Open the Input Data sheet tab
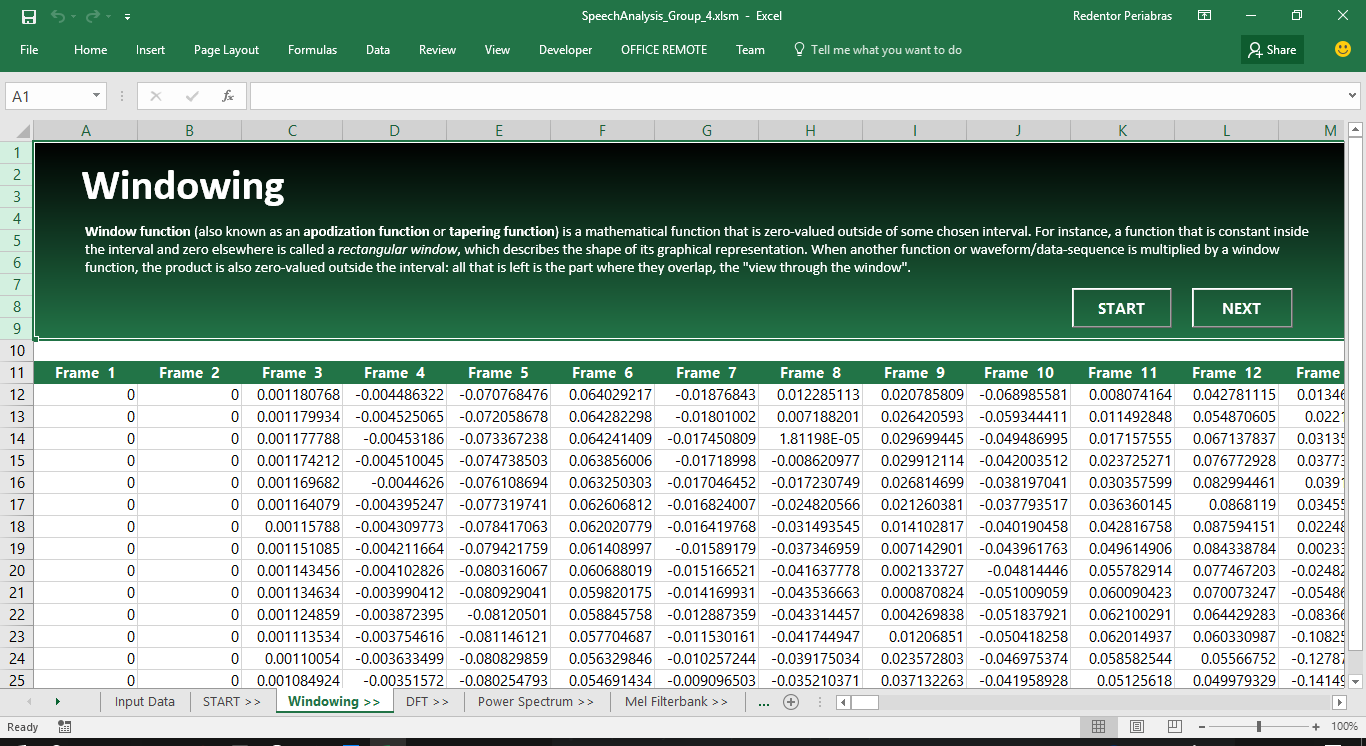This screenshot has width=1366, height=746. (145, 702)
